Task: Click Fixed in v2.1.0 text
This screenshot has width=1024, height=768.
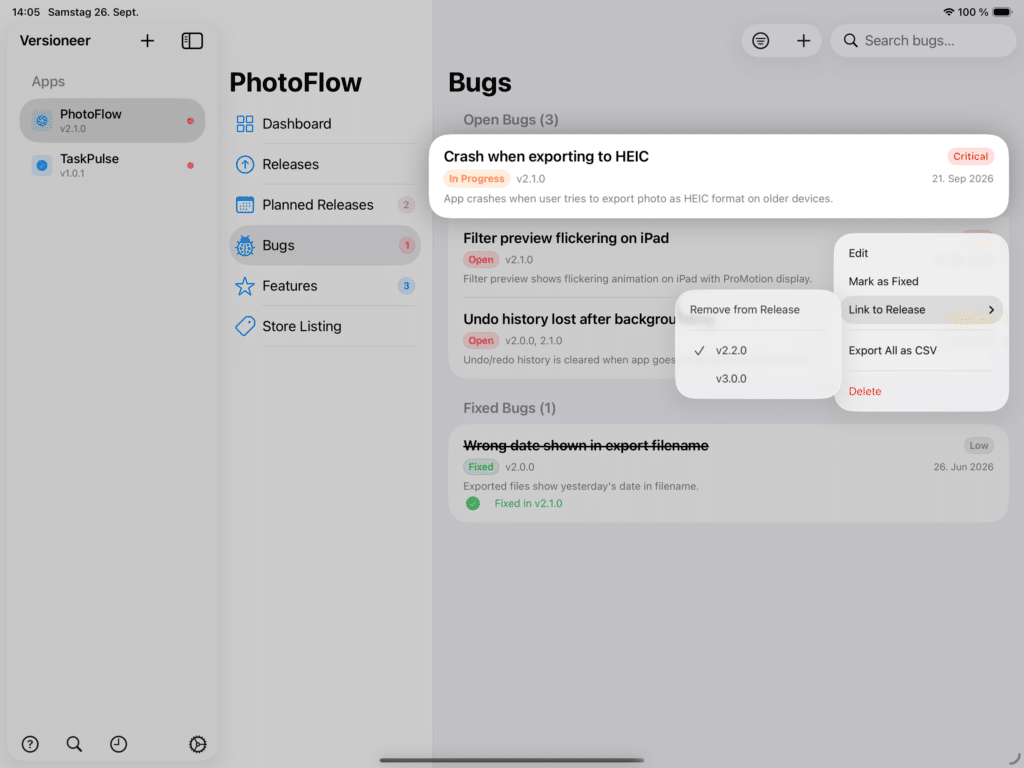Action: [528, 504]
